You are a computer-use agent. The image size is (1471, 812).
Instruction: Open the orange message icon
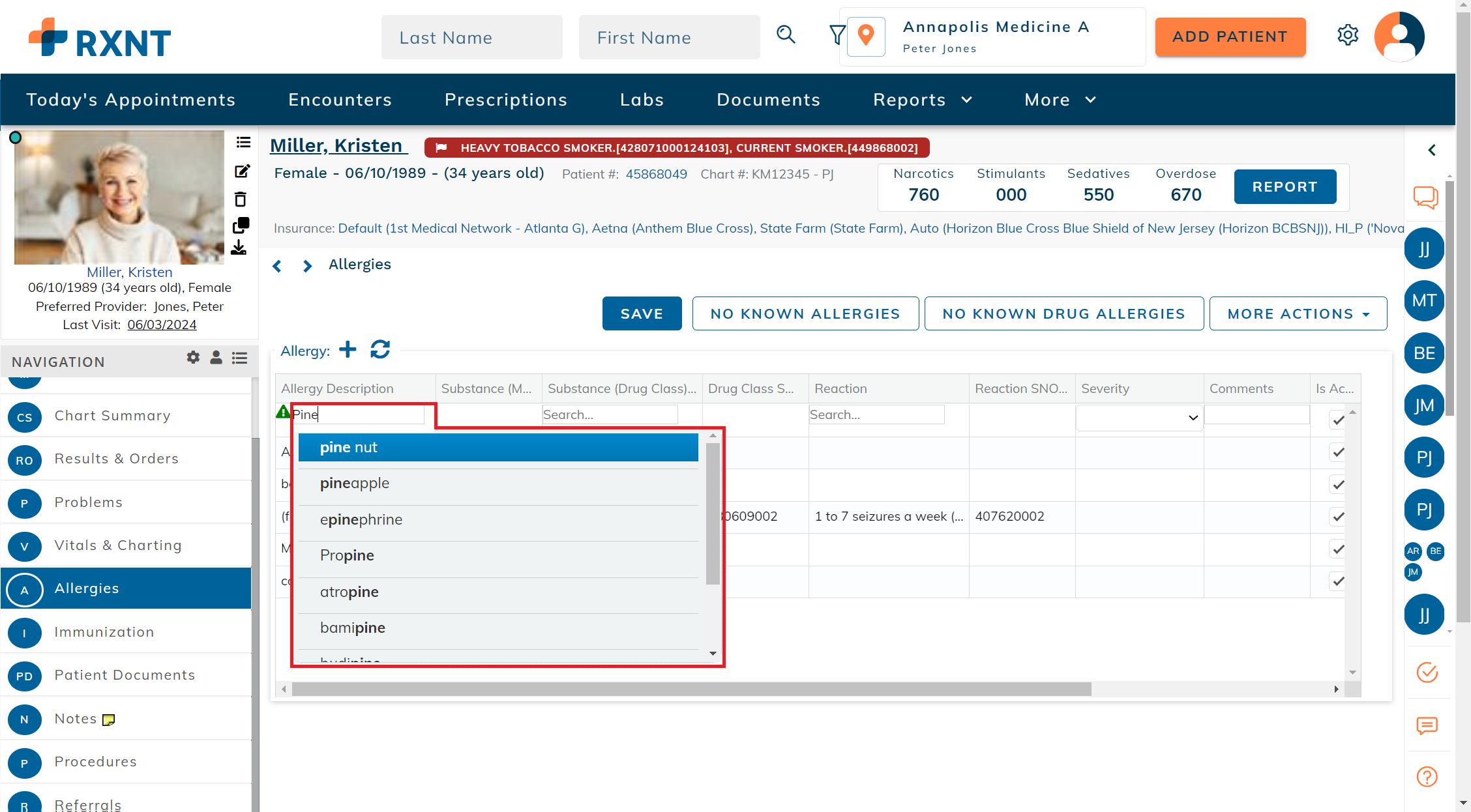pos(1427,725)
